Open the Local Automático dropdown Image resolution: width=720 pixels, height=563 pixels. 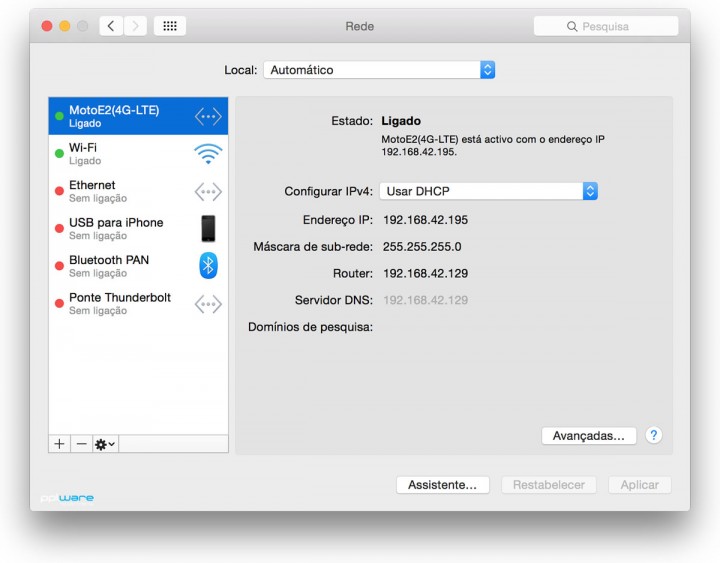pyautogui.click(x=379, y=70)
